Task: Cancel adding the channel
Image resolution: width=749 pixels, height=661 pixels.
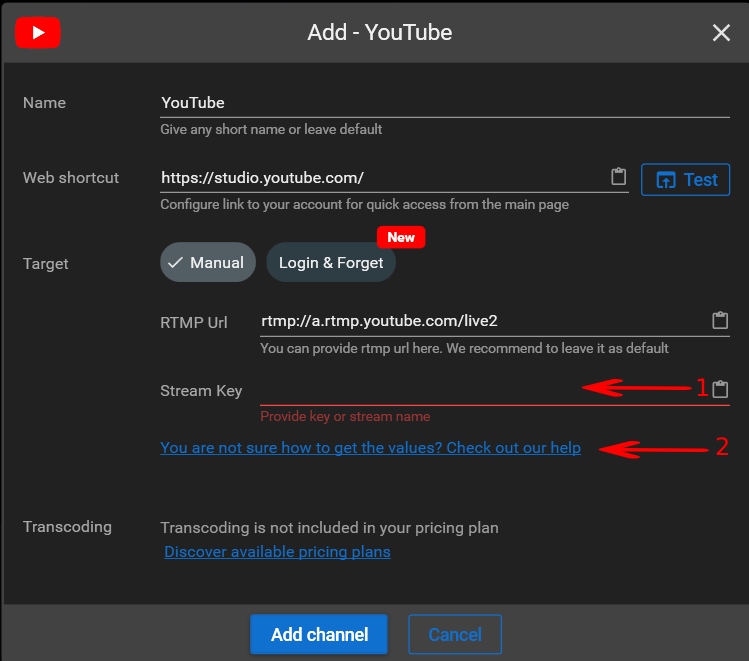Action: [x=454, y=634]
